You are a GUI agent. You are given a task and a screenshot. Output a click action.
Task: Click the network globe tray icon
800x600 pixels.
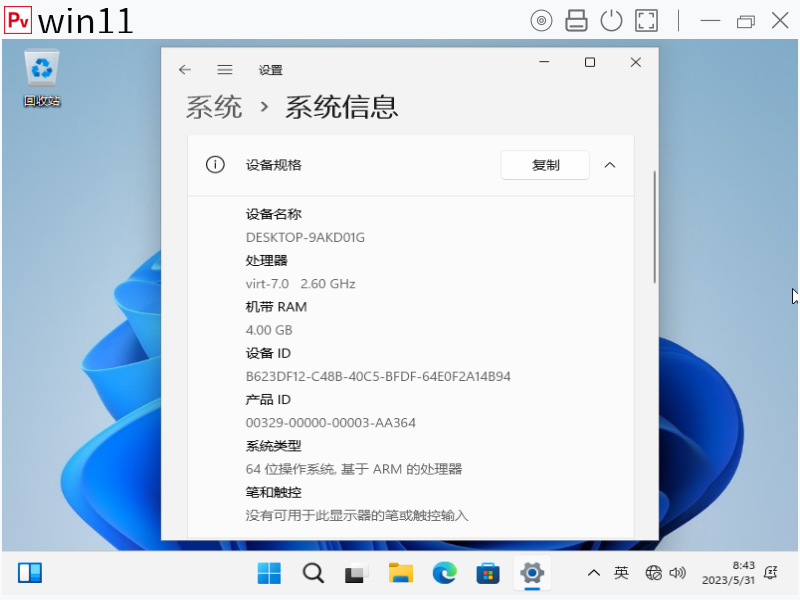point(654,573)
